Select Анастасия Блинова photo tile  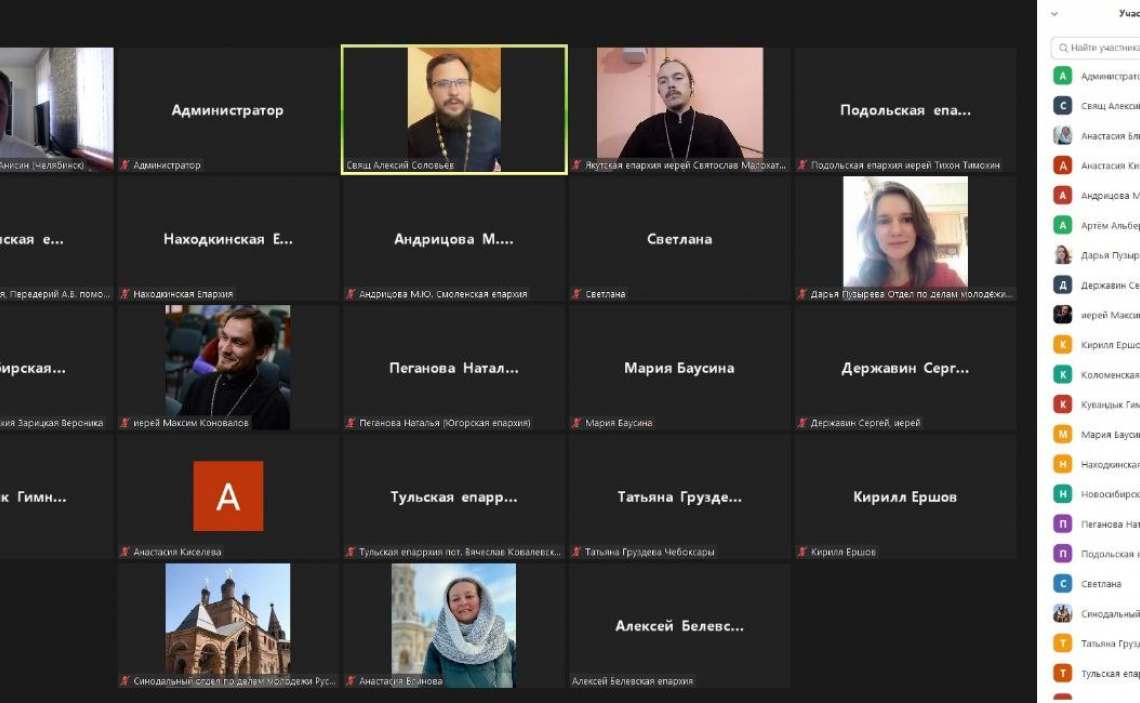coord(454,624)
